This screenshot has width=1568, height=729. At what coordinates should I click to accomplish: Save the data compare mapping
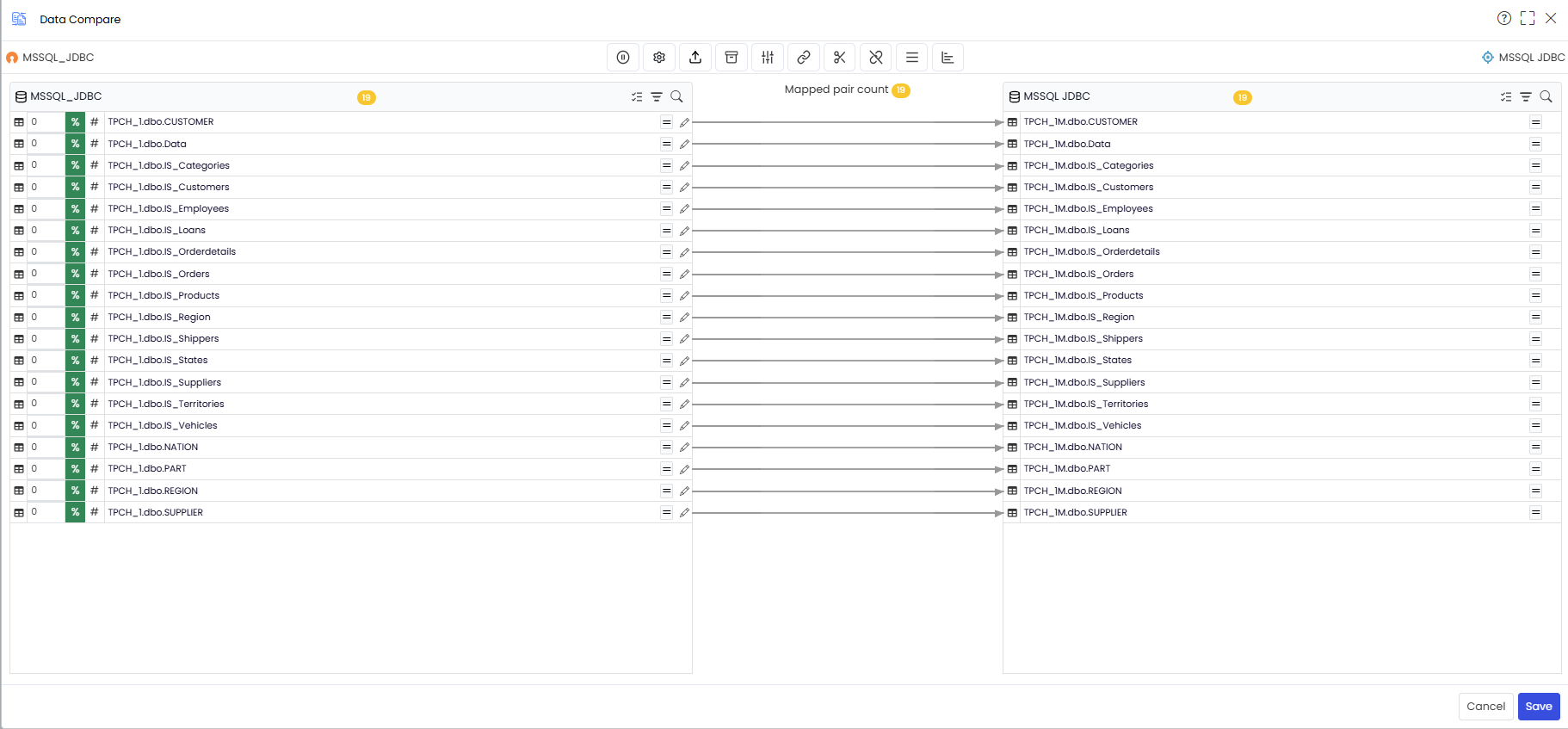(1539, 707)
